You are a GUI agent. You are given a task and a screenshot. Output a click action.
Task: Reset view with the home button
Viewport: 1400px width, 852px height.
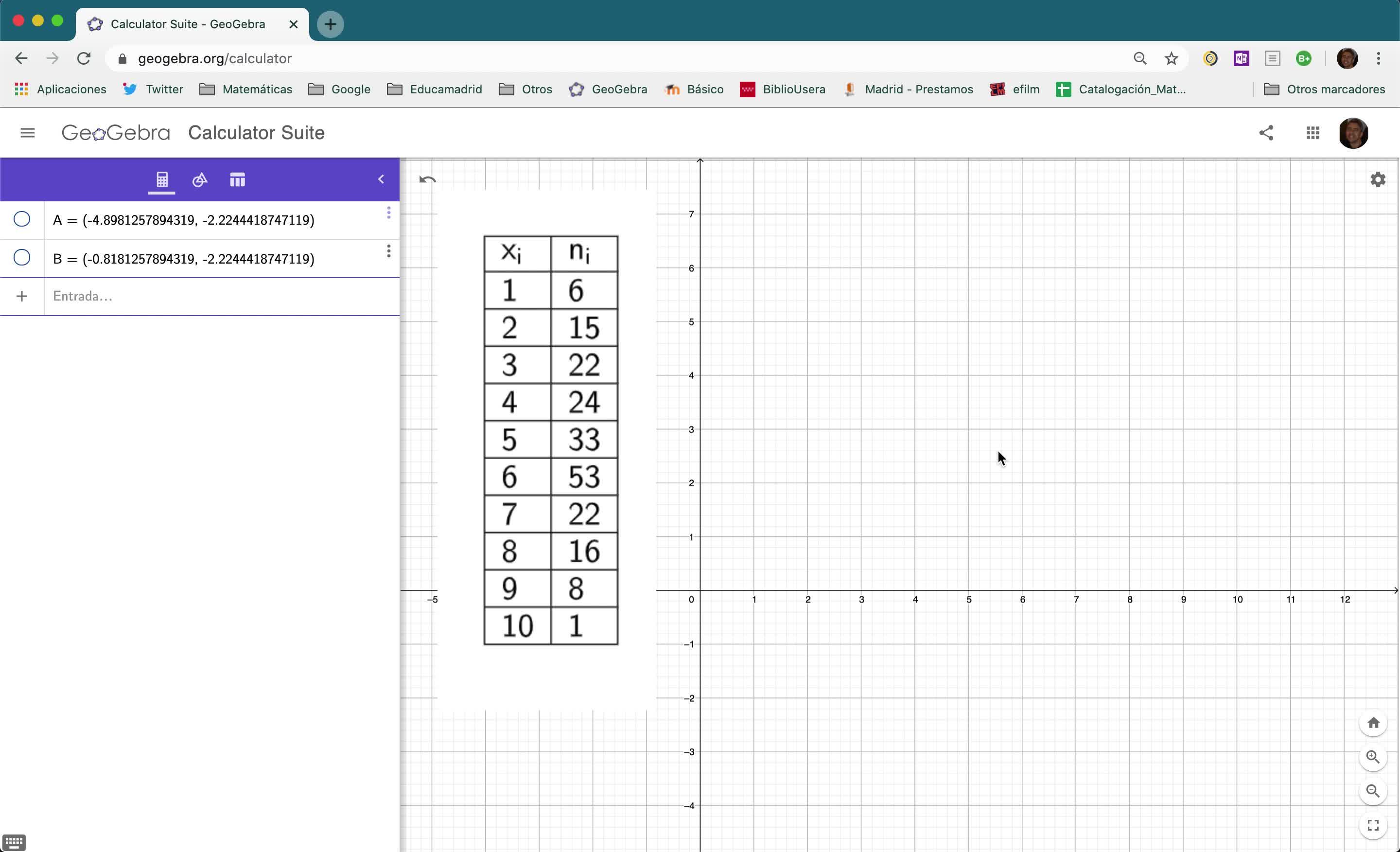(1373, 723)
